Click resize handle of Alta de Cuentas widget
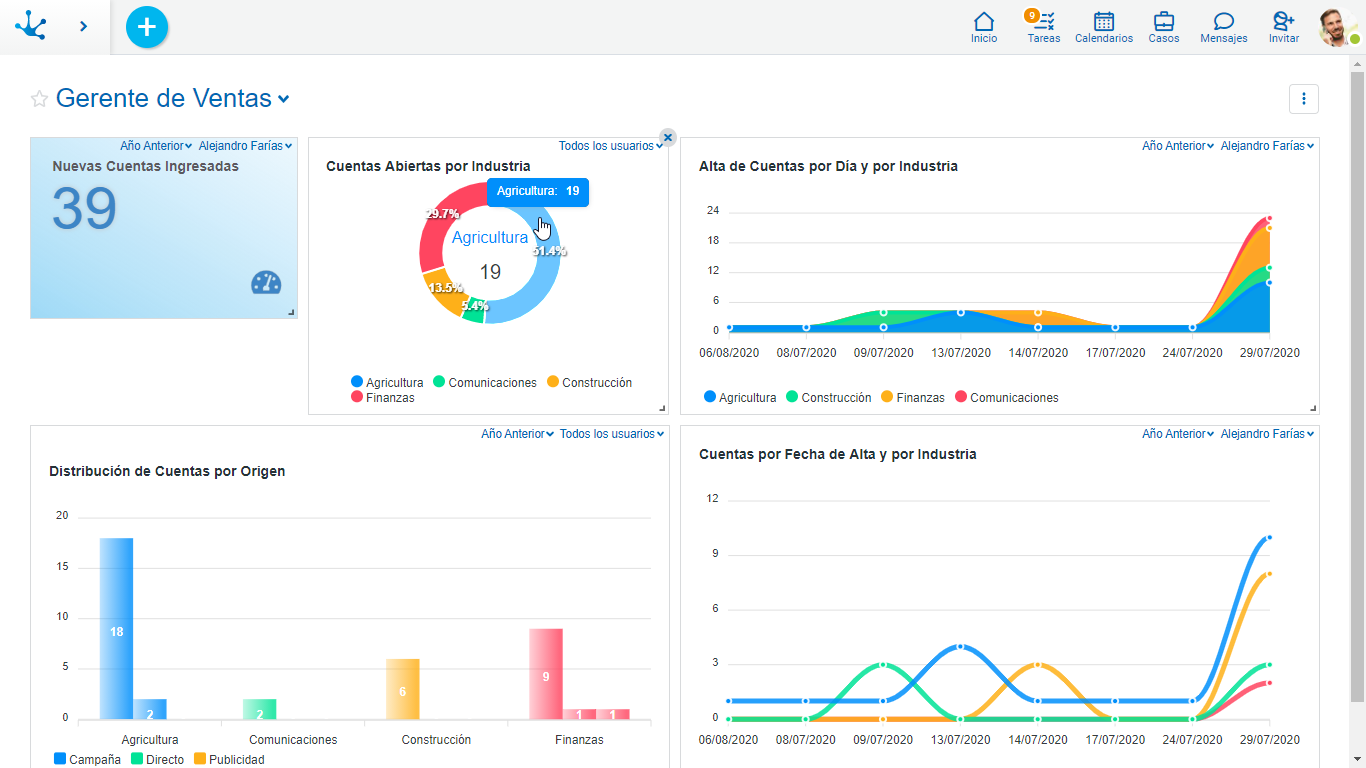 1313,408
